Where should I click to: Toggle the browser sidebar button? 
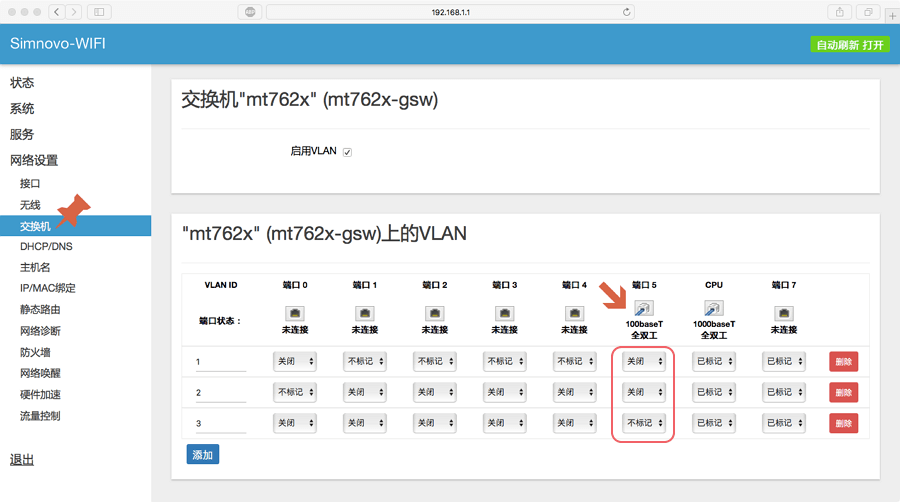(99, 11)
